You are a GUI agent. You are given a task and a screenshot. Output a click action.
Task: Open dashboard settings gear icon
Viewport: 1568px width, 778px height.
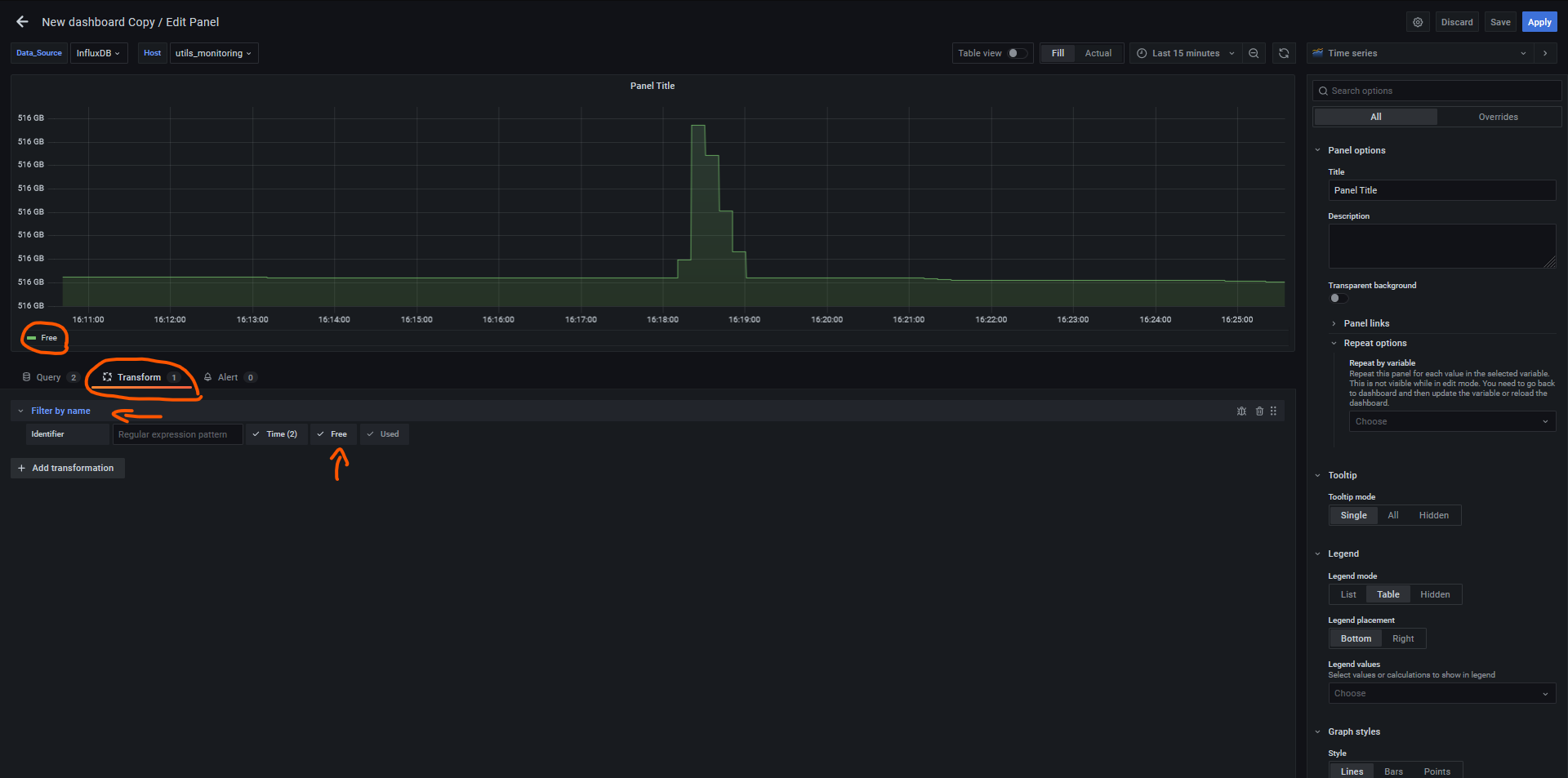click(1418, 22)
